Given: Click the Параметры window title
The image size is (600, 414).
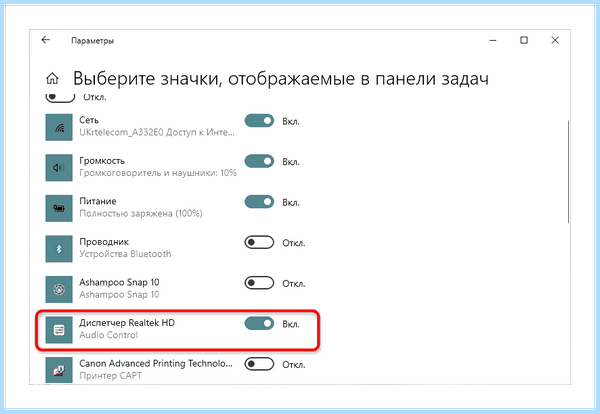Looking at the screenshot, I should coord(93,41).
